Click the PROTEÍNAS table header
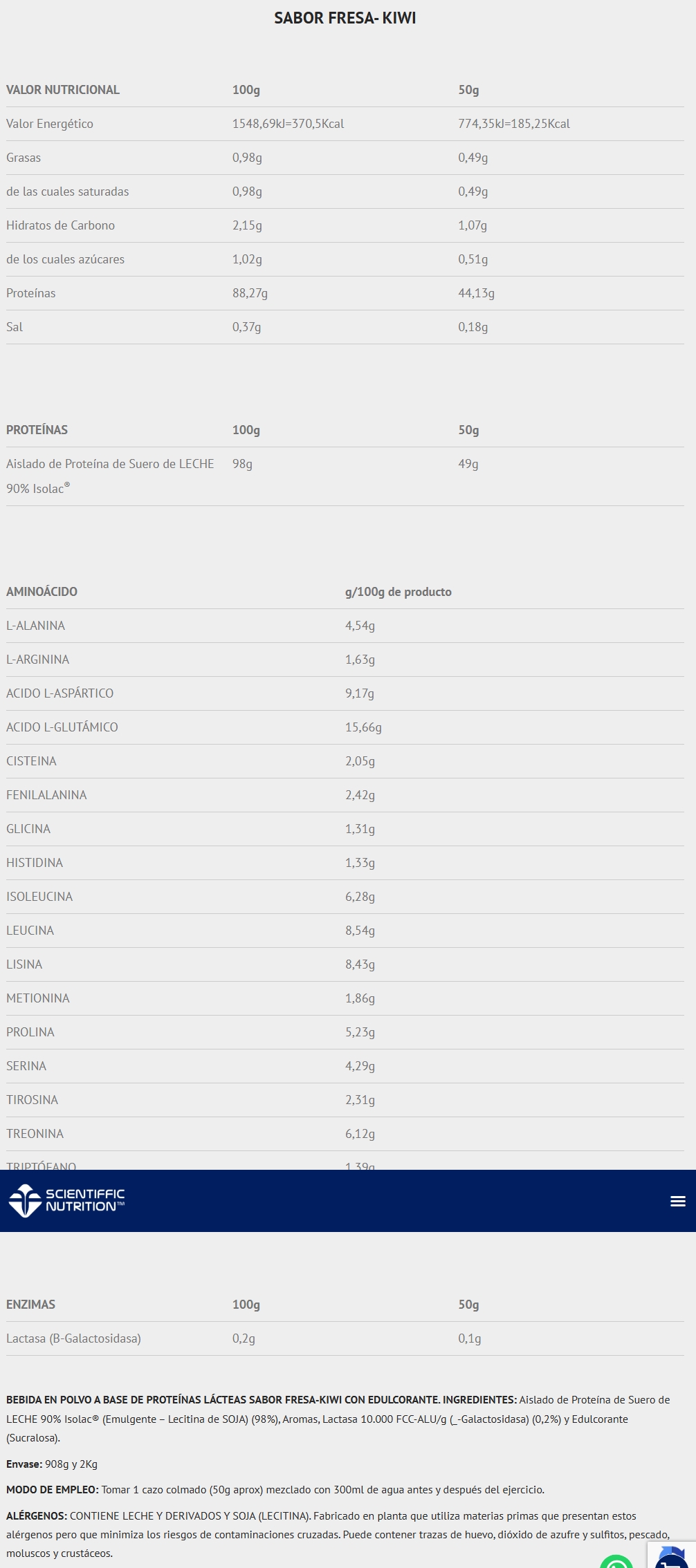This screenshot has height=1568, width=696. point(37,430)
